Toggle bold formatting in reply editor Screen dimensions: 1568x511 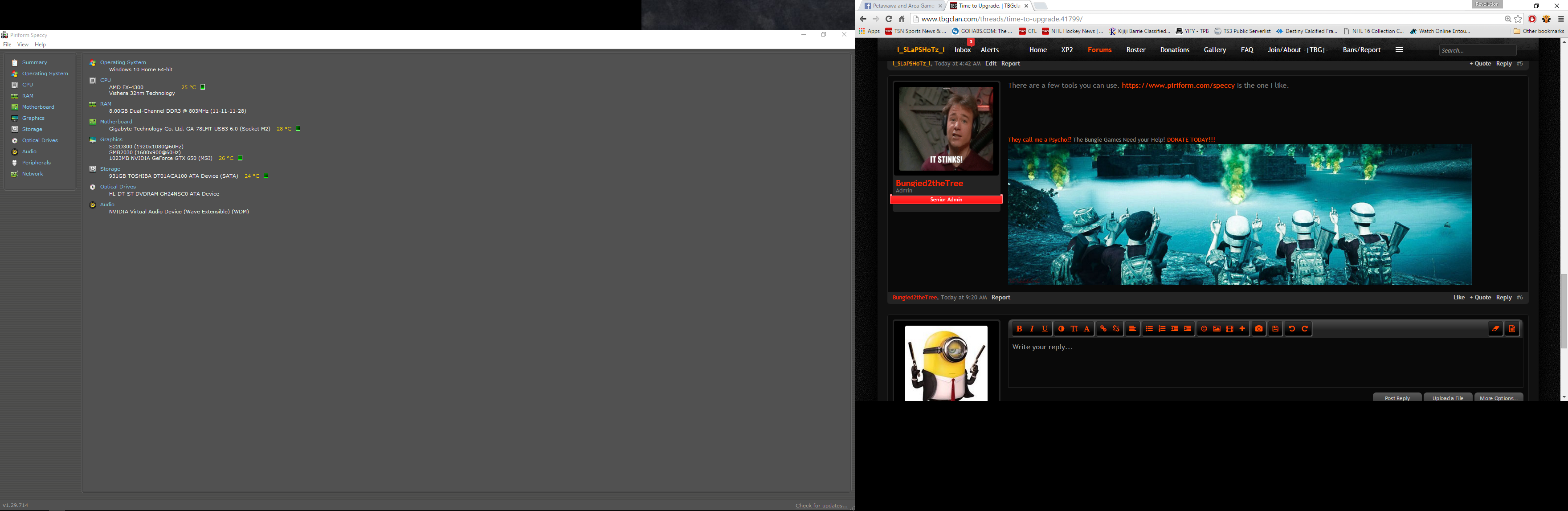(x=1019, y=329)
